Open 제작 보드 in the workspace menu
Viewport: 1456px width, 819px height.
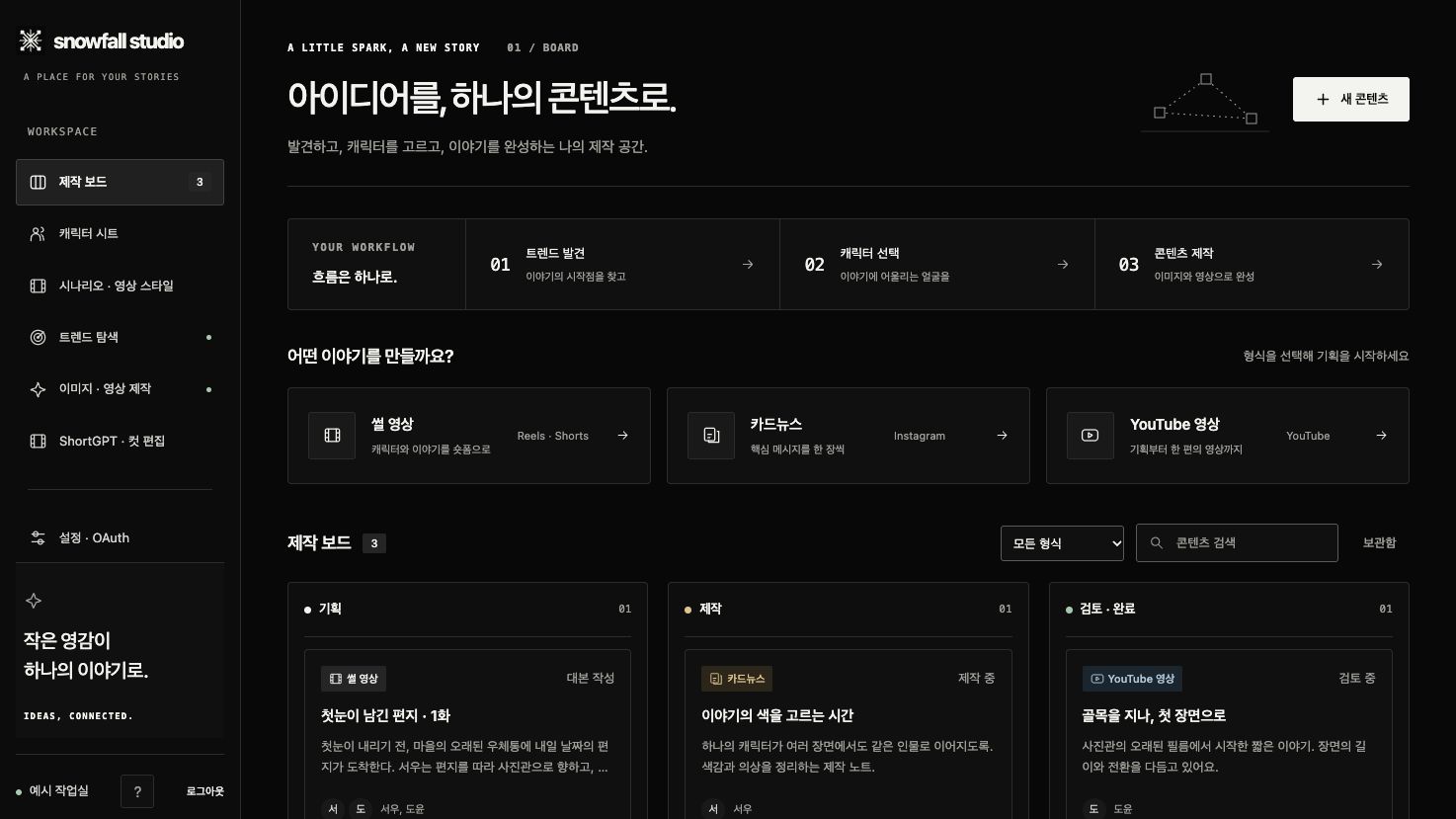click(x=120, y=182)
